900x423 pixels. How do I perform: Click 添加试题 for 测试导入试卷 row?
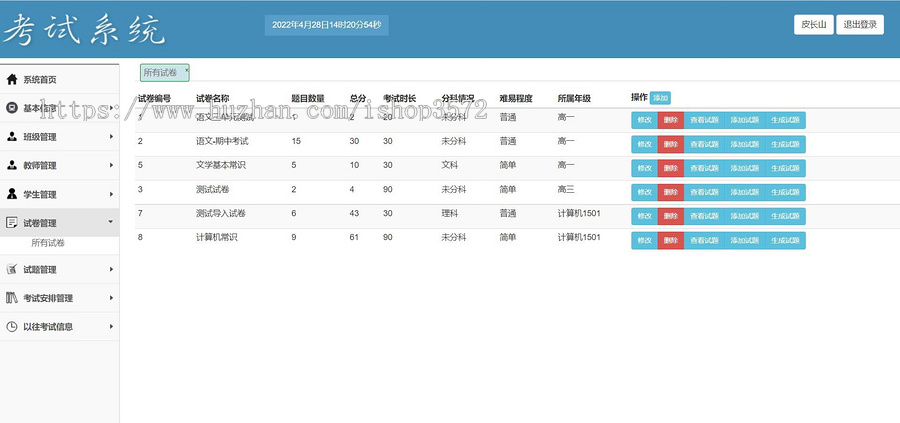click(x=744, y=216)
